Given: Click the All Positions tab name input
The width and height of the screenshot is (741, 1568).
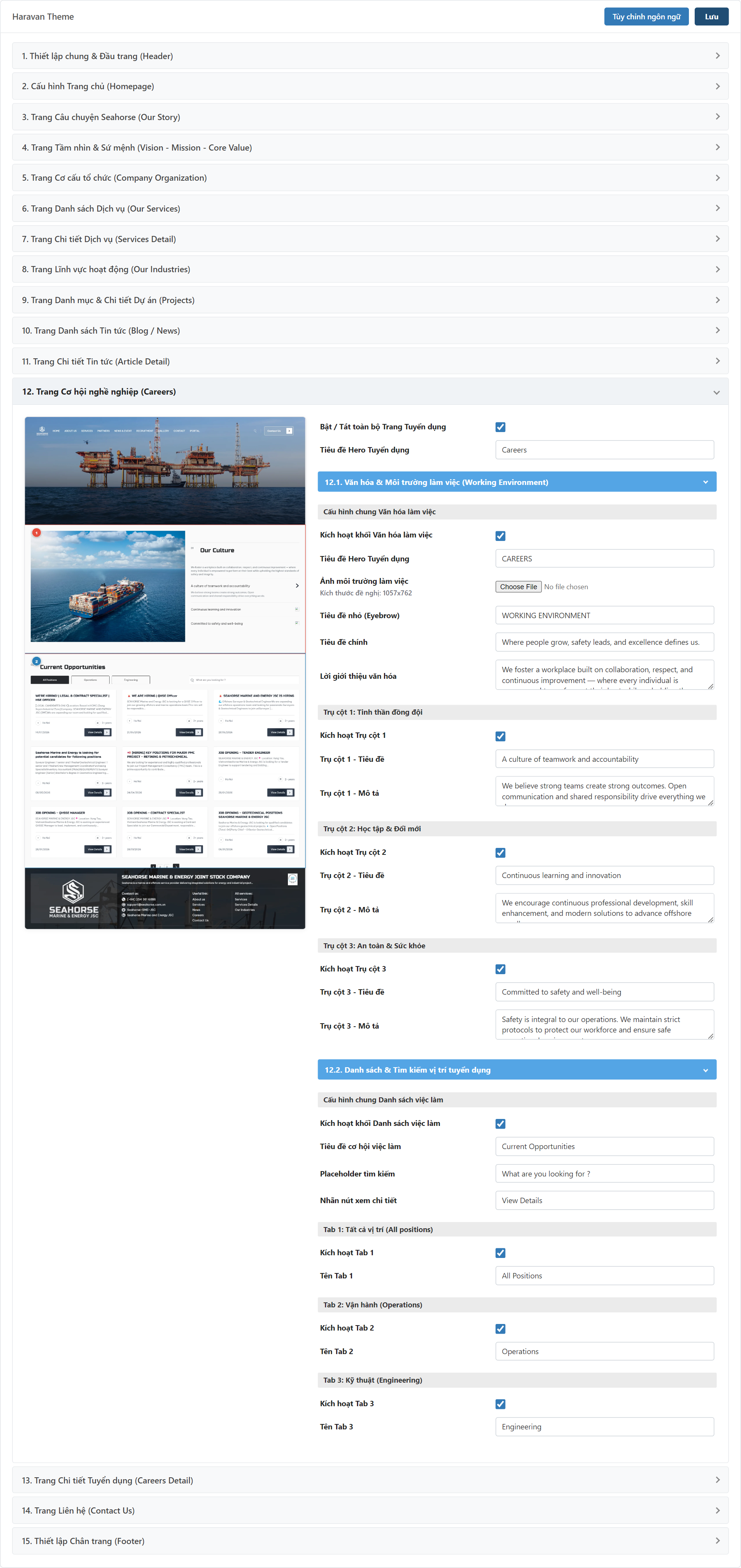Looking at the screenshot, I should pyautogui.click(x=604, y=1276).
